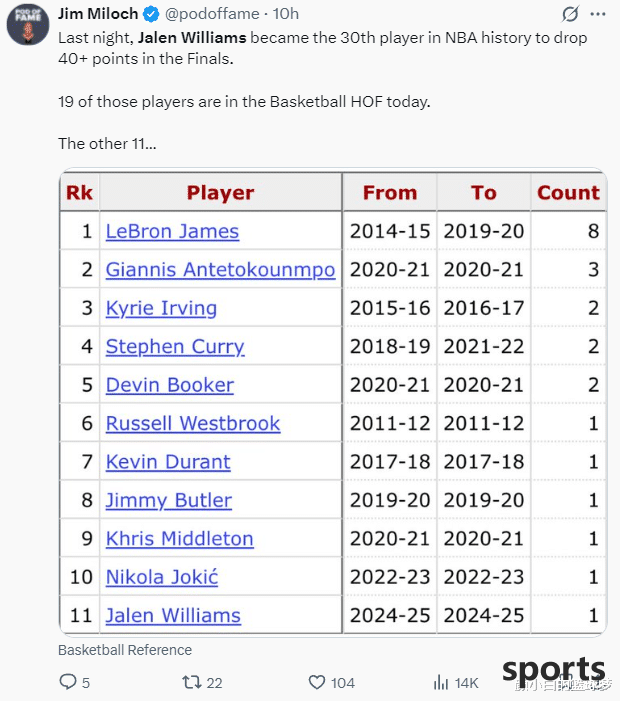The height and width of the screenshot is (701, 620).
Task: Click the reply comment icon
Action: (x=67, y=682)
